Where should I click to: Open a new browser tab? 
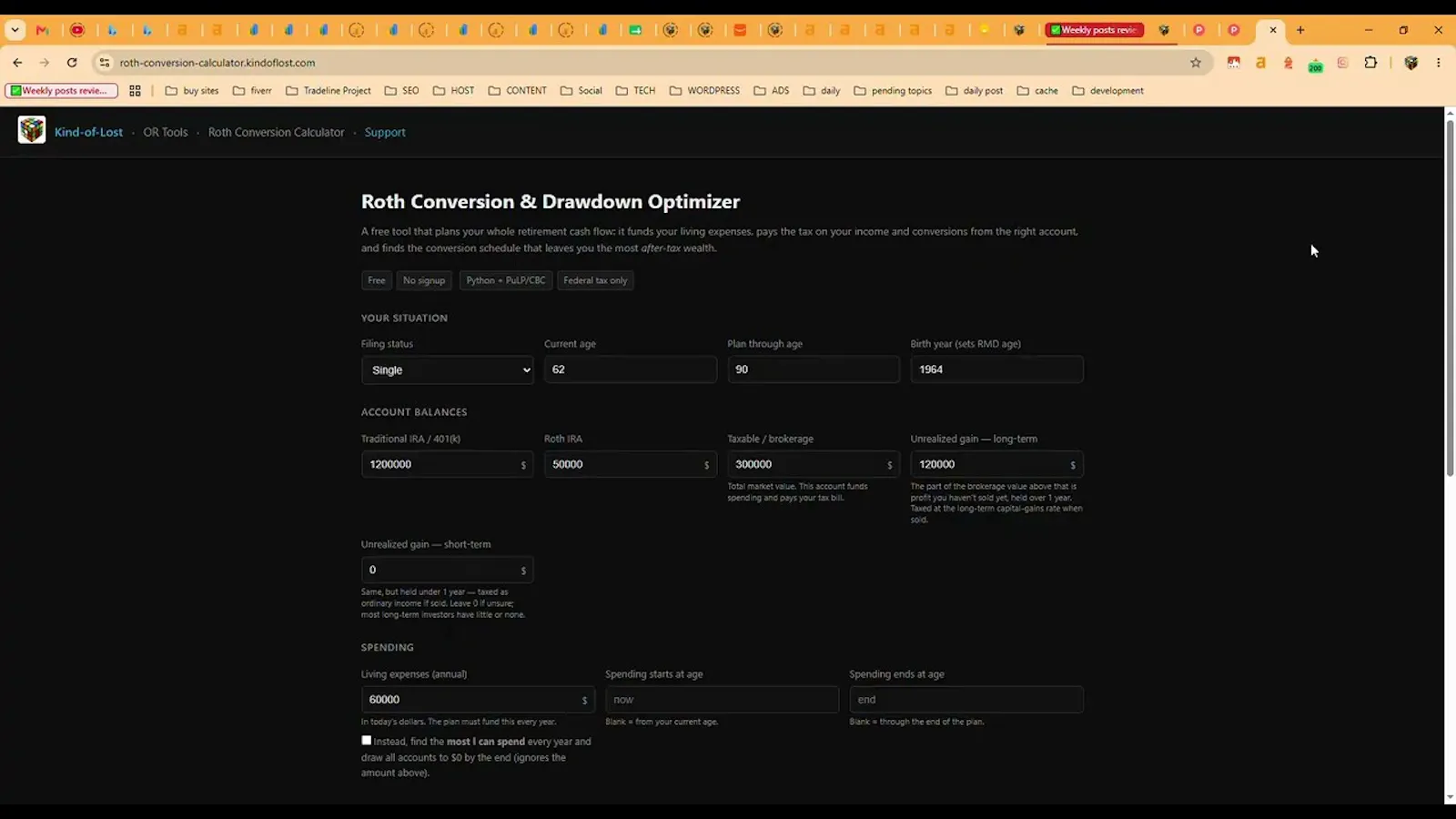coord(1300,30)
